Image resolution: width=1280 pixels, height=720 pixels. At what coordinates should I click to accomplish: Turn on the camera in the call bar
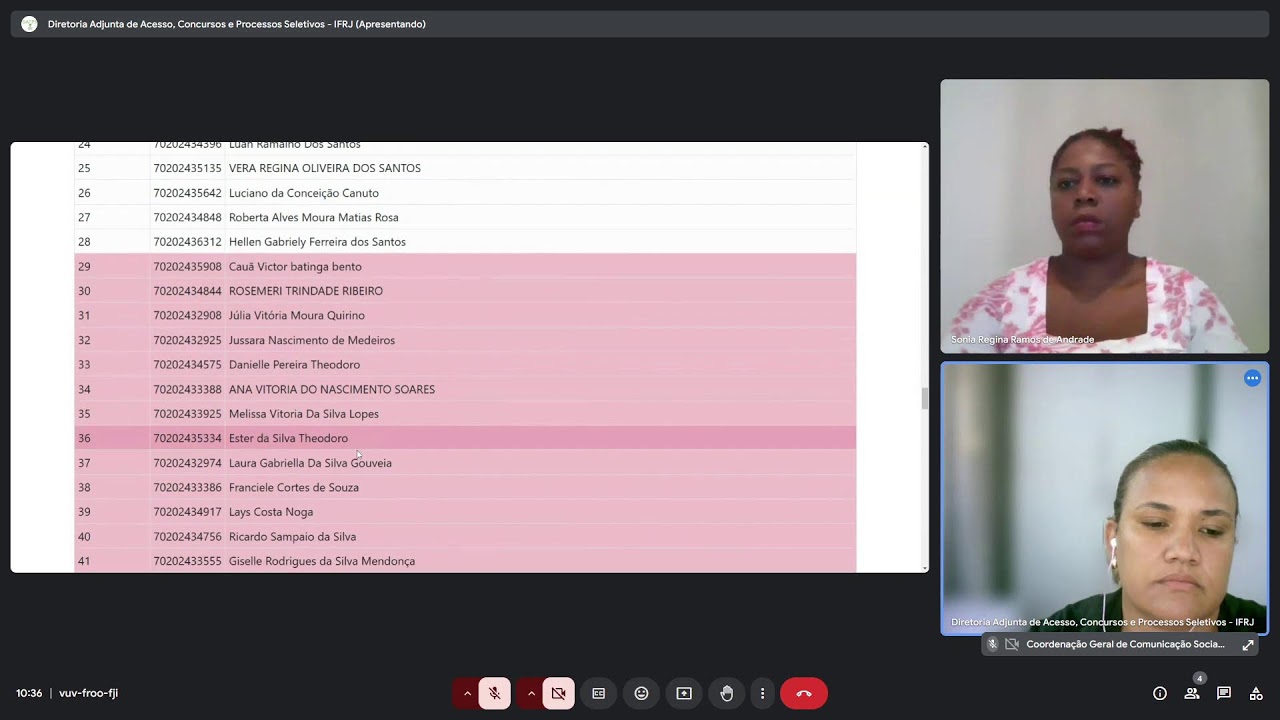coord(559,693)
